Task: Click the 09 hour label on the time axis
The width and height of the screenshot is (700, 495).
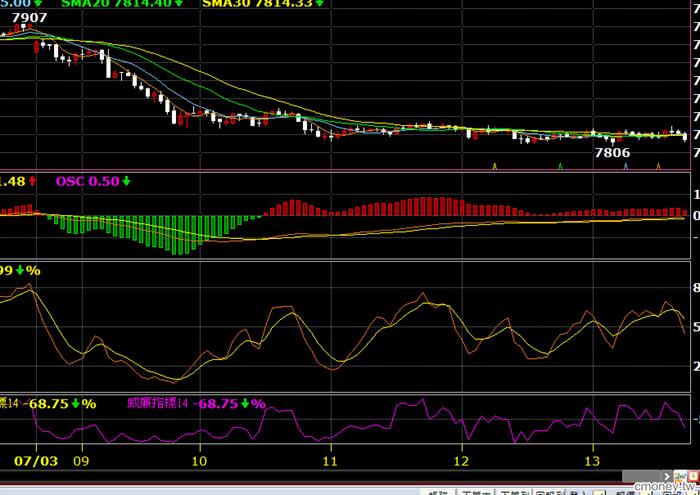Action: (x=81, y=461)
